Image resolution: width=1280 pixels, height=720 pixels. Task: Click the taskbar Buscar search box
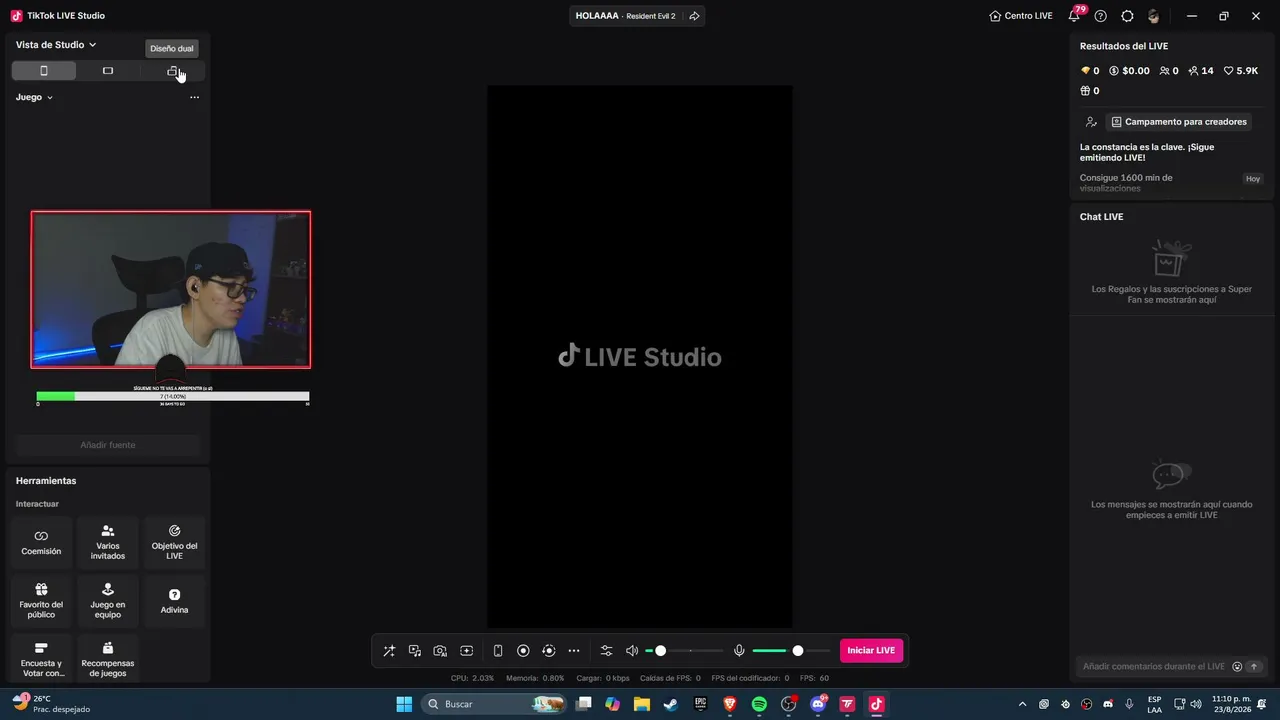click(495, 704)
